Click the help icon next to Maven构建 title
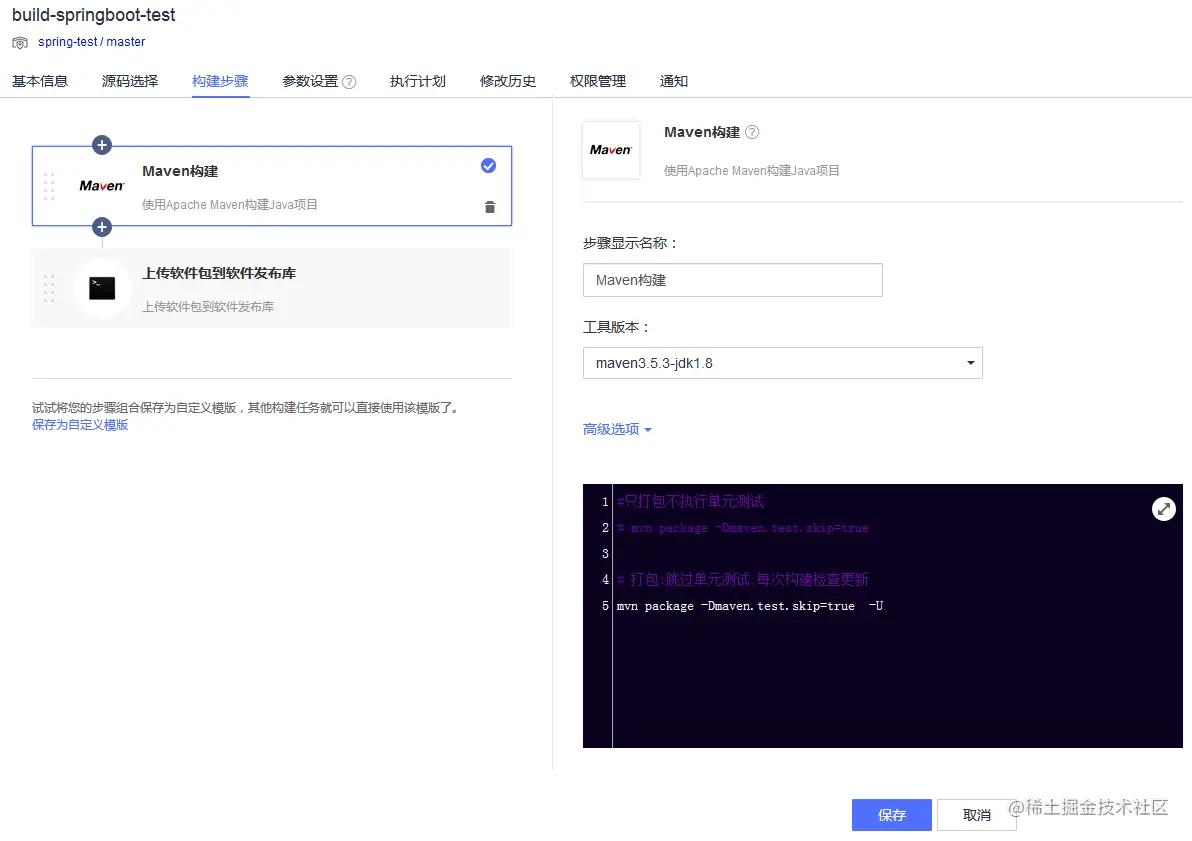This screenshot has height=841, width=1192. pyautogui.click(x=754, y=131)
